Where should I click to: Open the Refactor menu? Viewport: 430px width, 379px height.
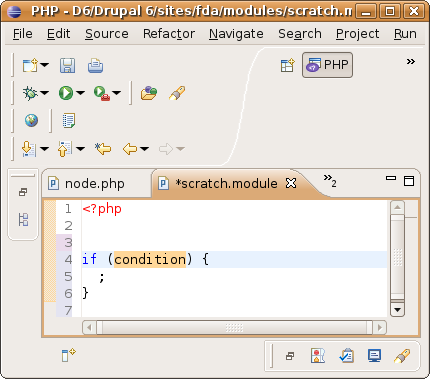tap(169, 34)
